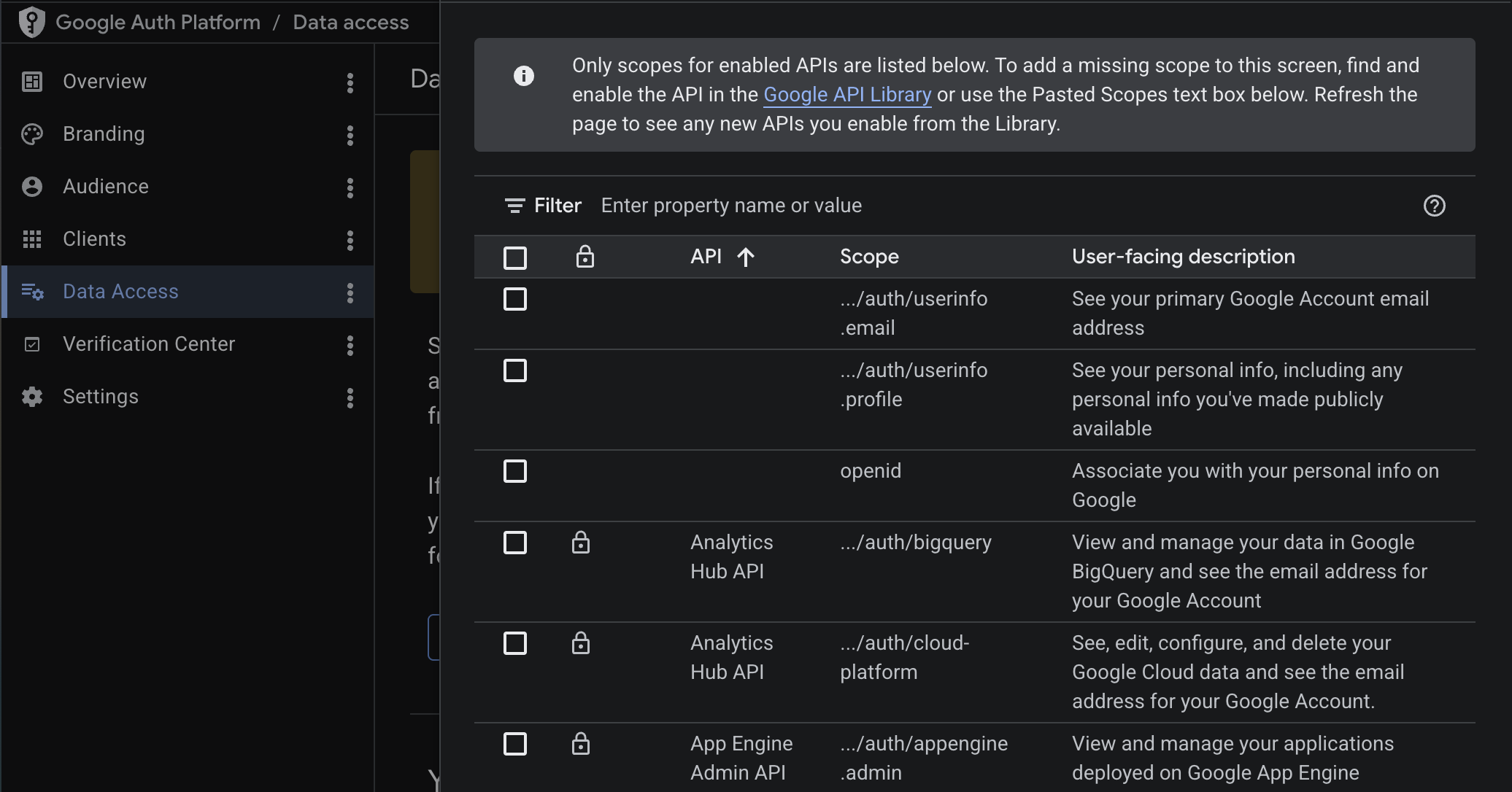Viewport: 1512px width, 792px height.
Task: Check the .../auth/userinfo.email scope checkbox
Action: coord(515,299)
